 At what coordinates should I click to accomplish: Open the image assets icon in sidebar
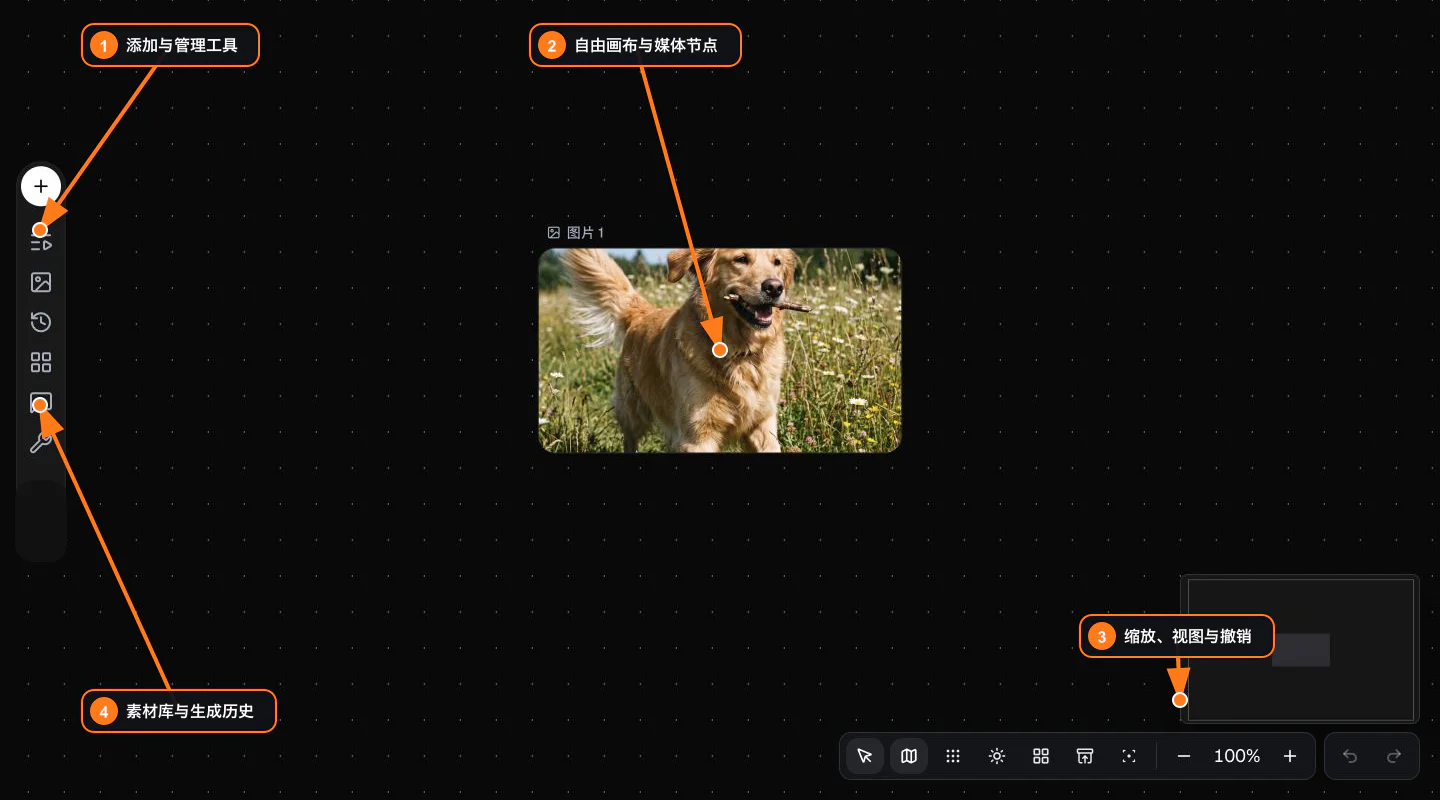click(x=41, y=282)
